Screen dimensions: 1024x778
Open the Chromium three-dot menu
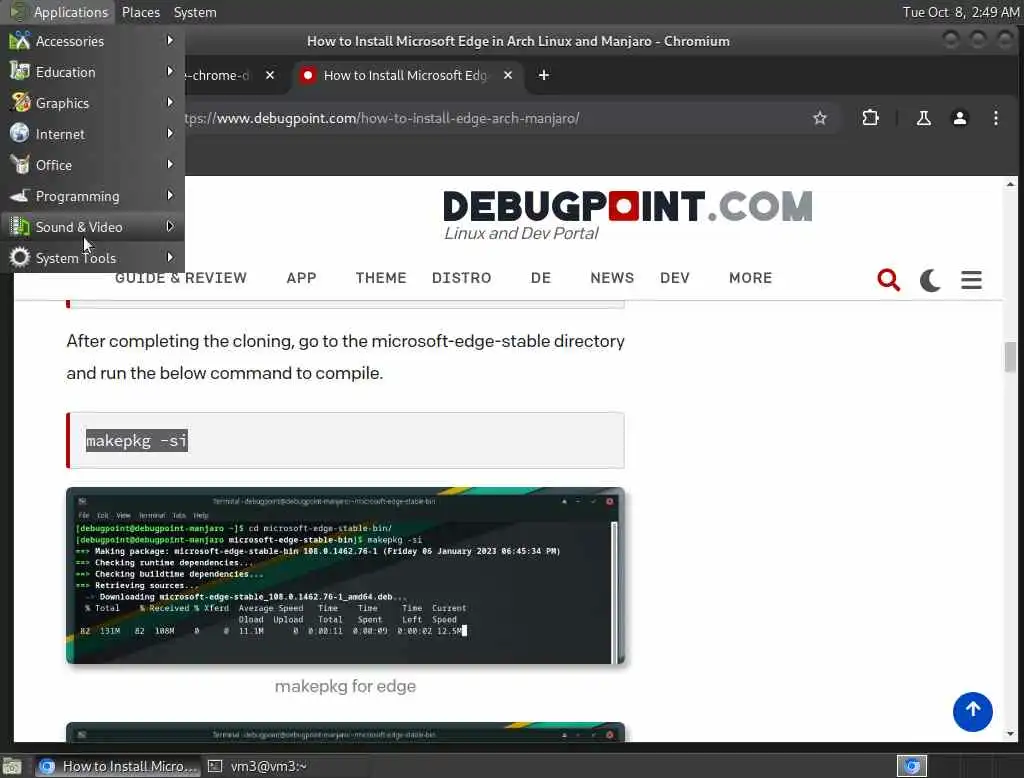click(995, 118)
